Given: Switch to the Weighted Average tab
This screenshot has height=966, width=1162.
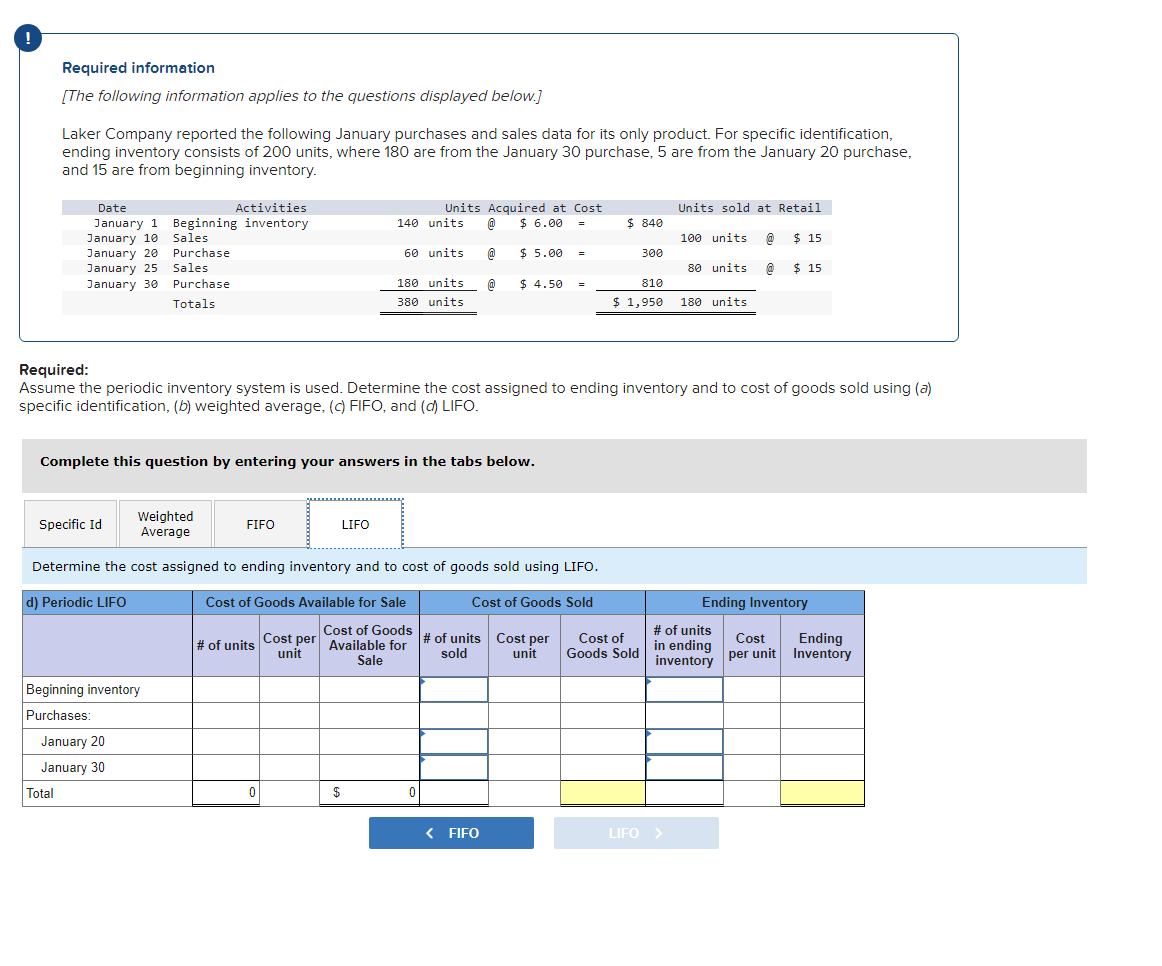Looking at the screenshot, I should 165,524.
